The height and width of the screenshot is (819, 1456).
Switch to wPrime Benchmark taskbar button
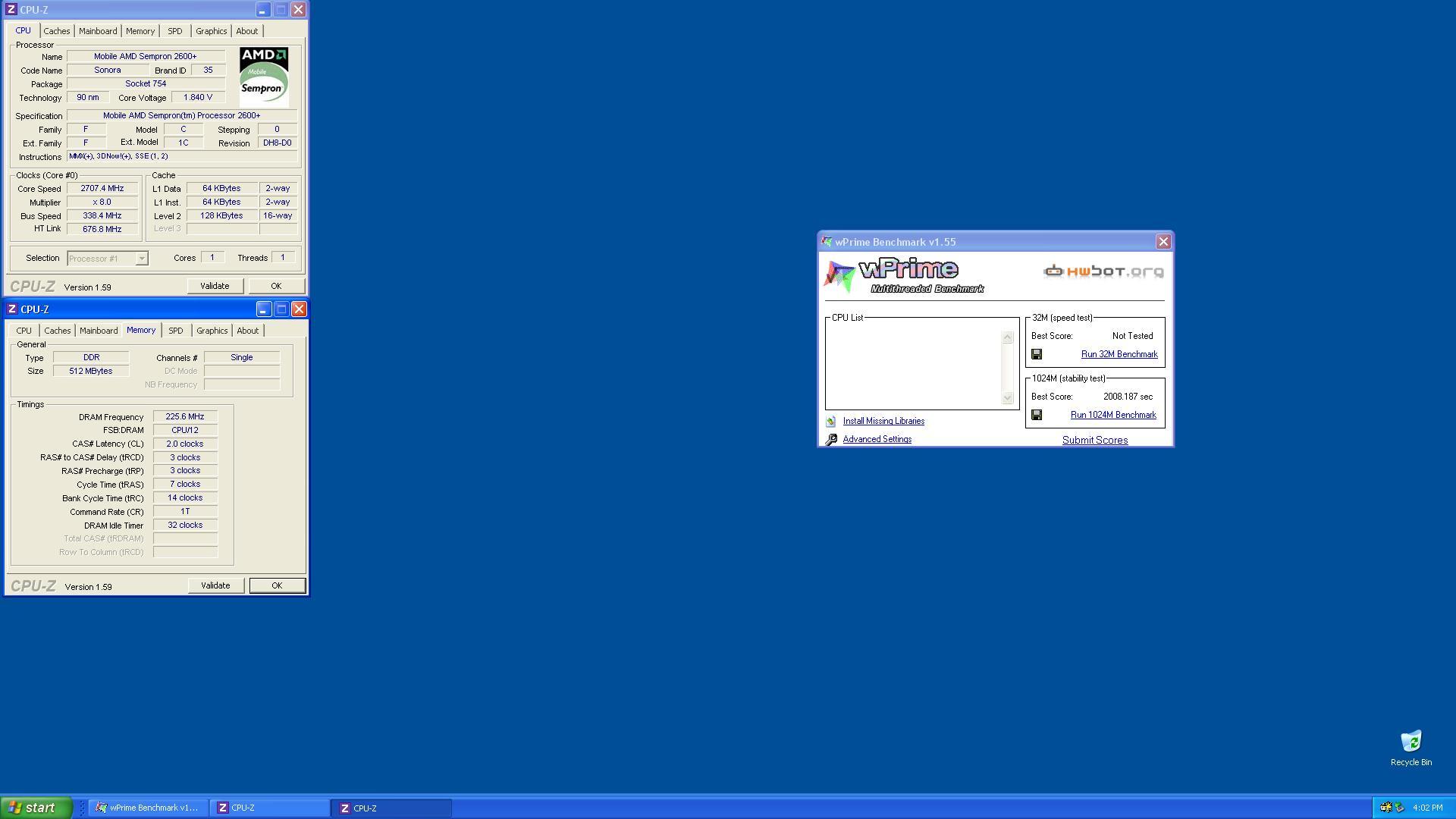tap(148, 808)
